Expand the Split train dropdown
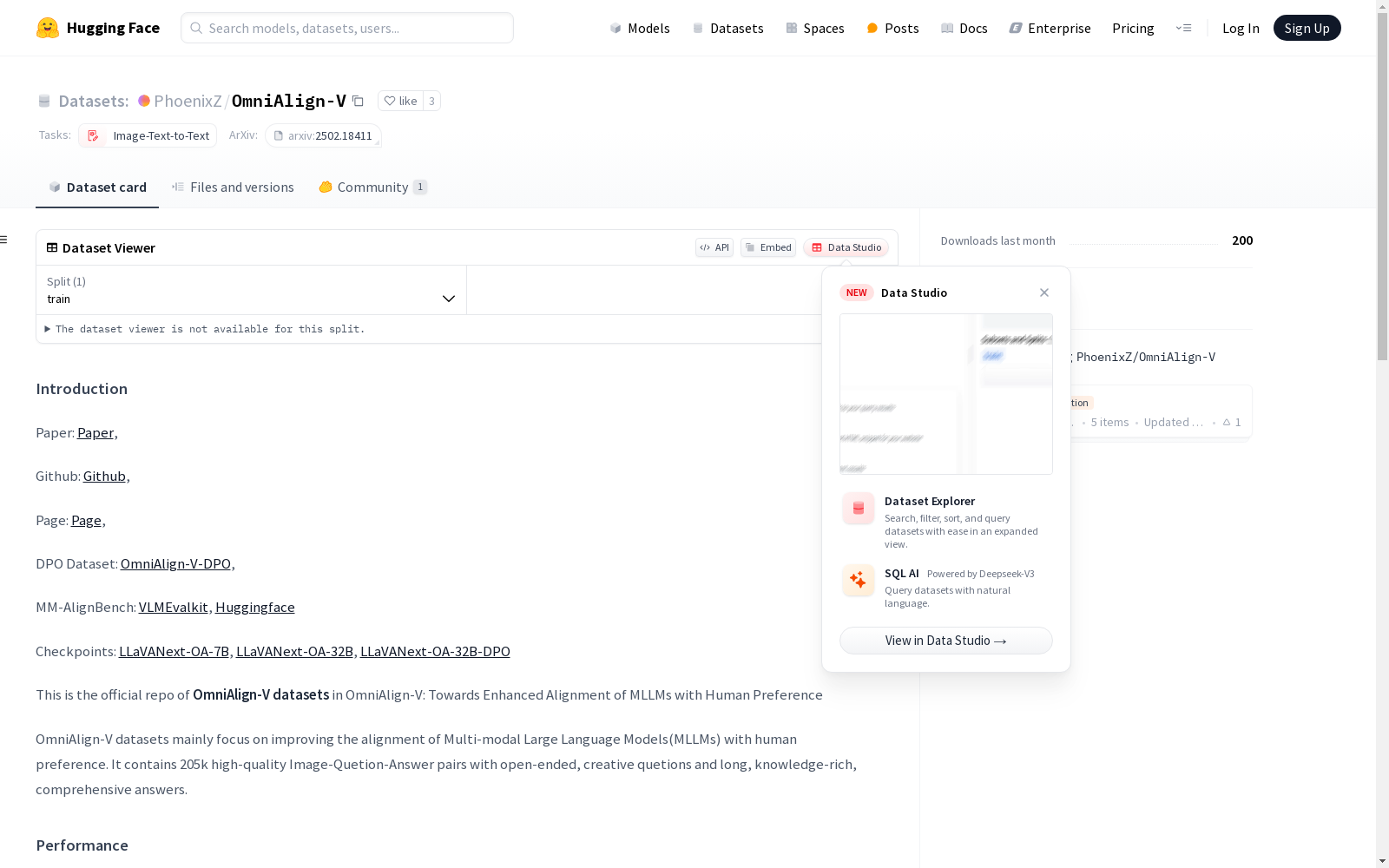The height and width of the screenshot is (868, 1389). [252, 290]
